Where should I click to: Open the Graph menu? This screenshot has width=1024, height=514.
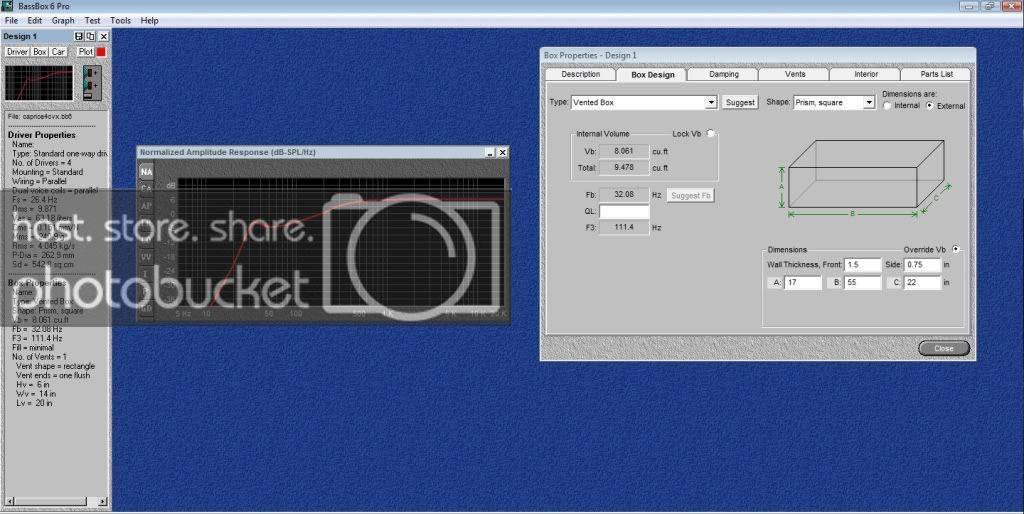[x=63, y=20]
